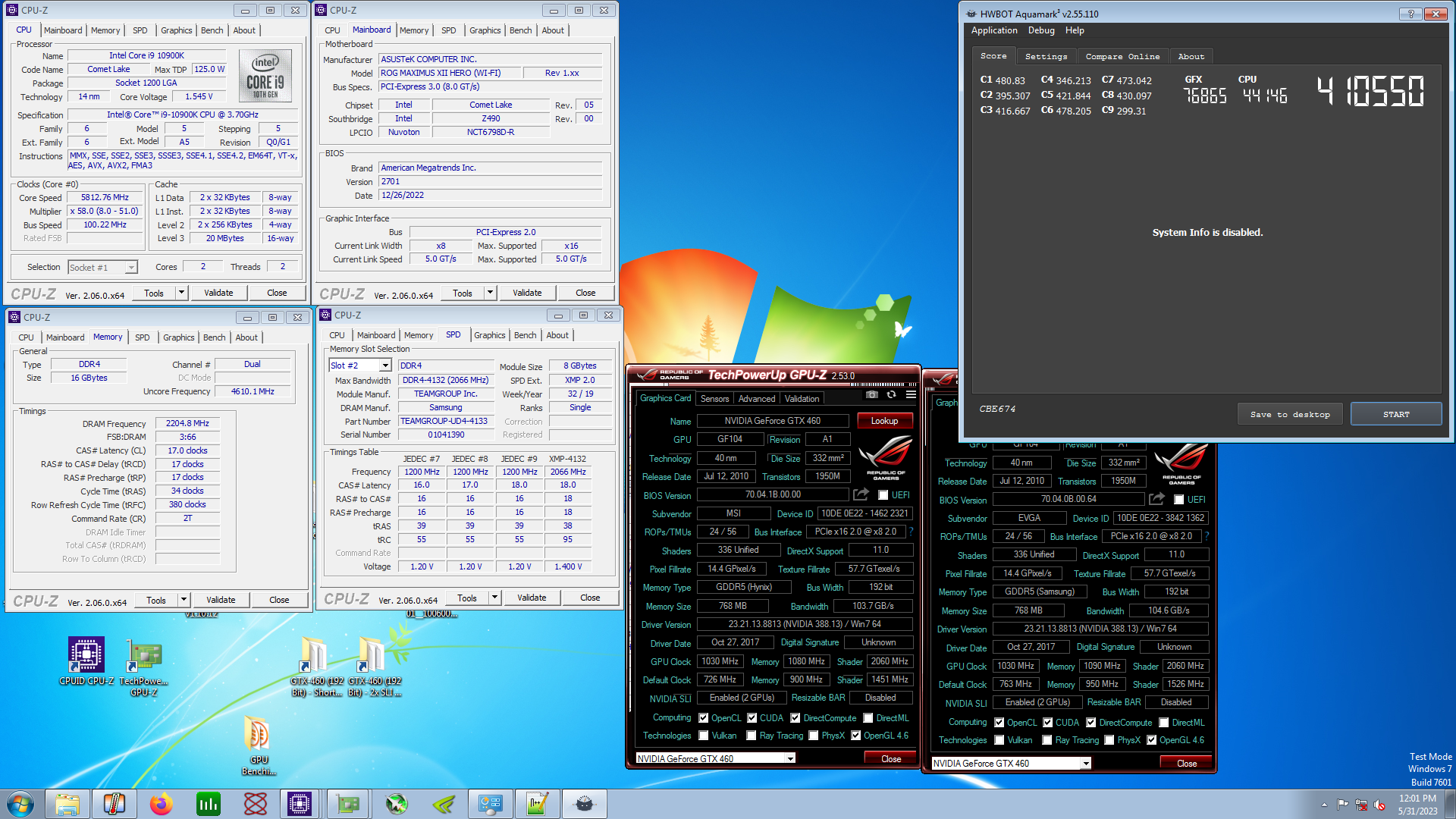The width and height of the screenshot is (1456, 819).
Task: Open the Socket #1 selection dropdown
Action: tap(102, 267)
